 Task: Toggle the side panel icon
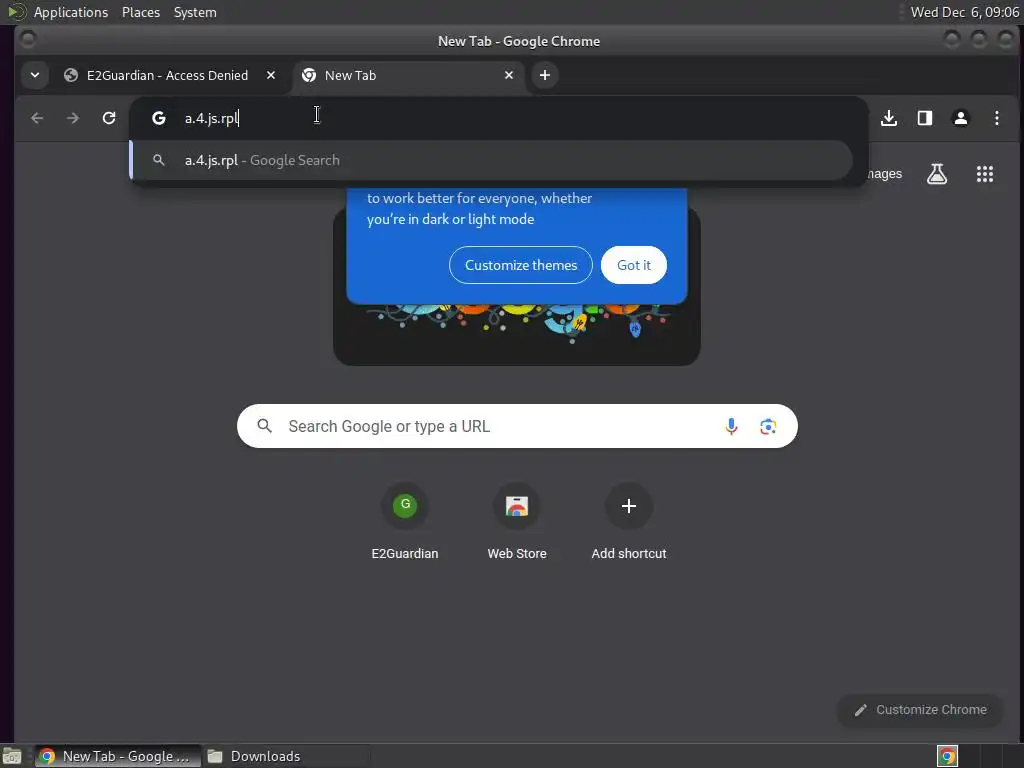click(925, 118)
